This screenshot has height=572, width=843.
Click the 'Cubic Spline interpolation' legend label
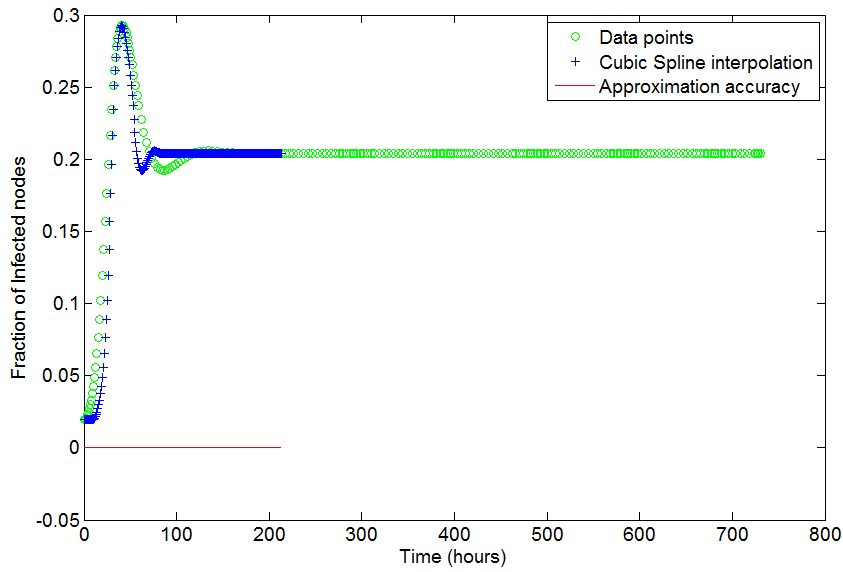(x=705, y=62)
